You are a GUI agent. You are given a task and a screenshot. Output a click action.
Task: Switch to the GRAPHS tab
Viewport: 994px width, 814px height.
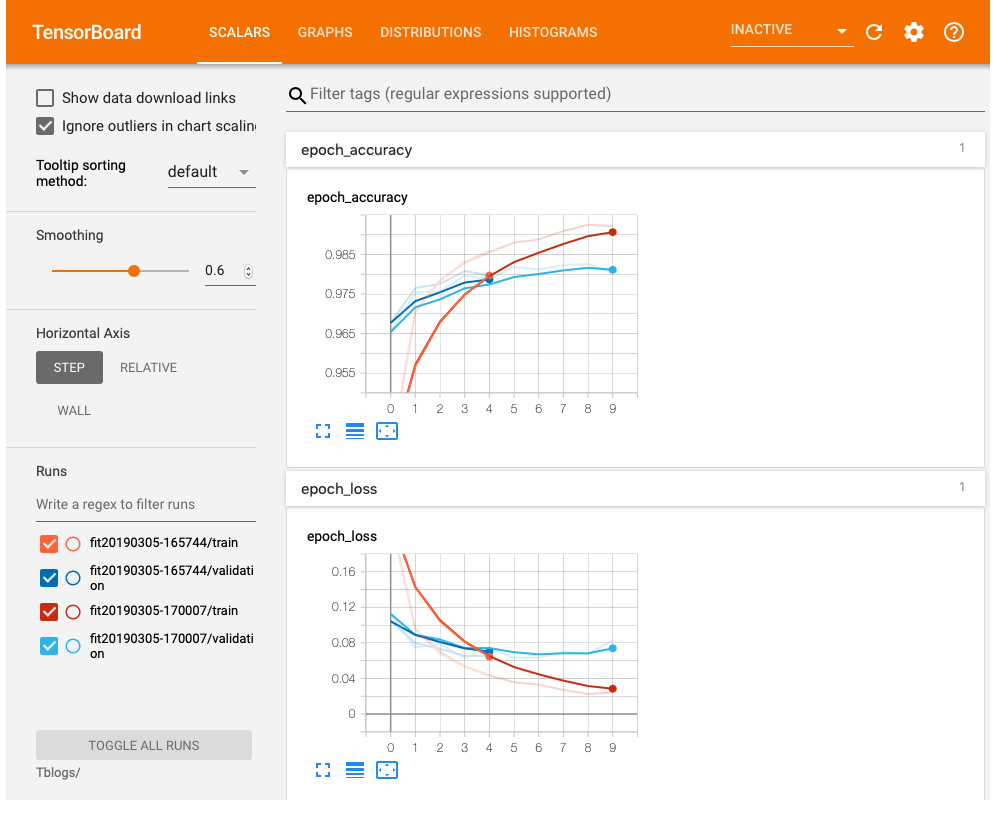325,32
